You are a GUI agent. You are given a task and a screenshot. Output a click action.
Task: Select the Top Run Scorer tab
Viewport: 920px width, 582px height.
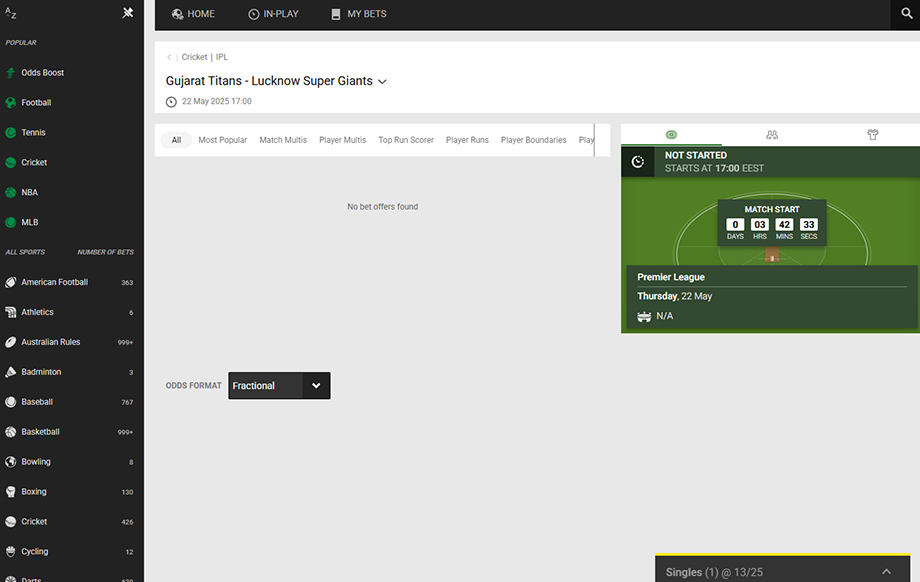(x=406, y=140)
